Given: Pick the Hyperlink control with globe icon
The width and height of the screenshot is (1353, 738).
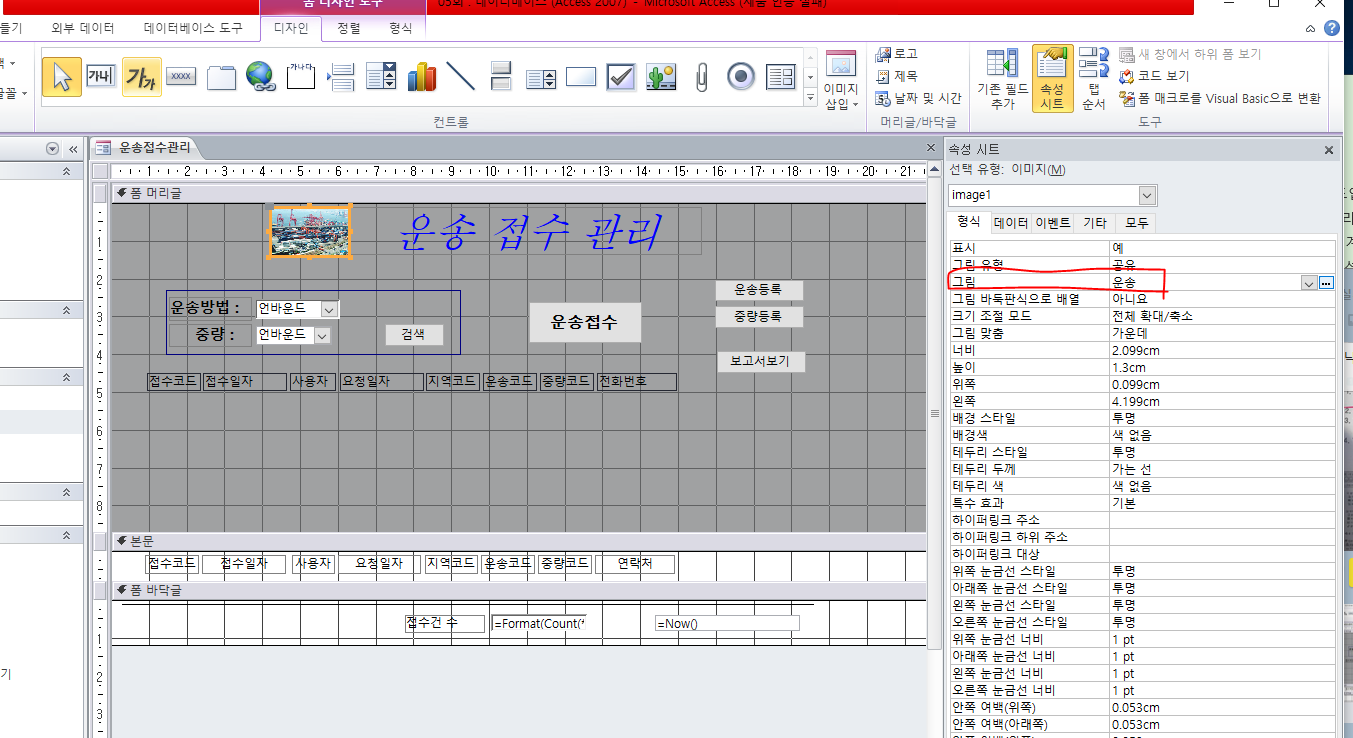Looking at the screenshot, I should point(260,76).
